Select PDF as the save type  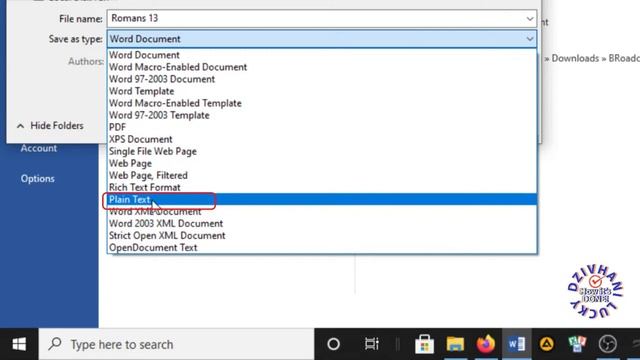[x=322, y=127]
